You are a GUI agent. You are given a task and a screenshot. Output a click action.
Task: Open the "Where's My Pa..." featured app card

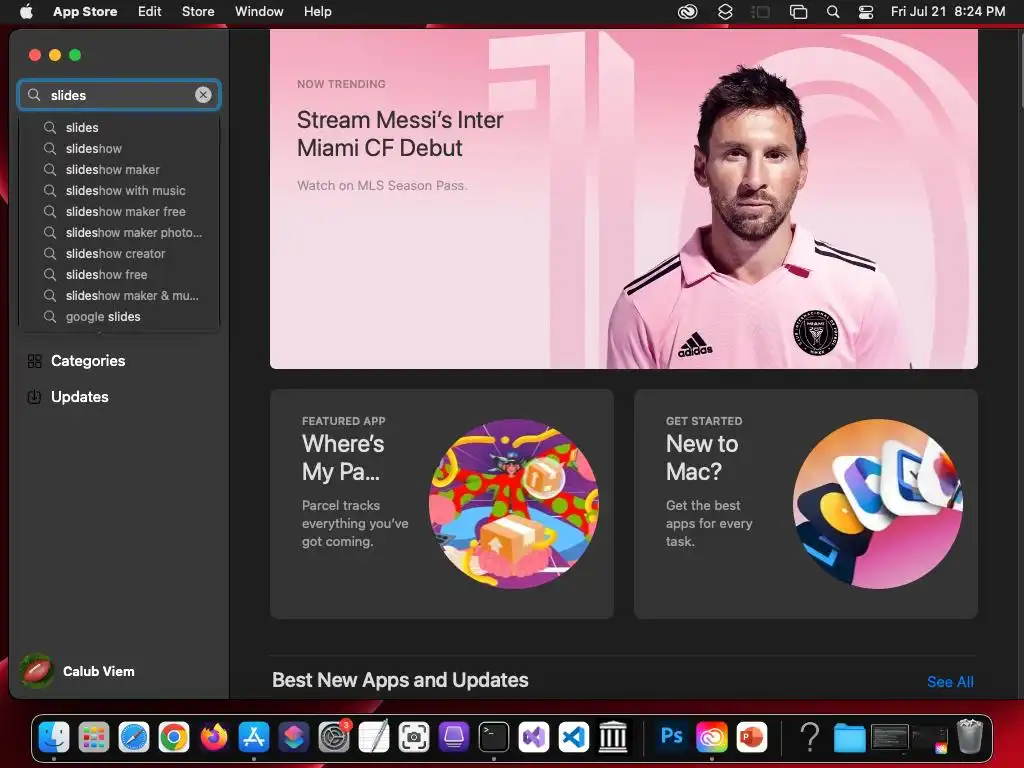click(441, 504)
